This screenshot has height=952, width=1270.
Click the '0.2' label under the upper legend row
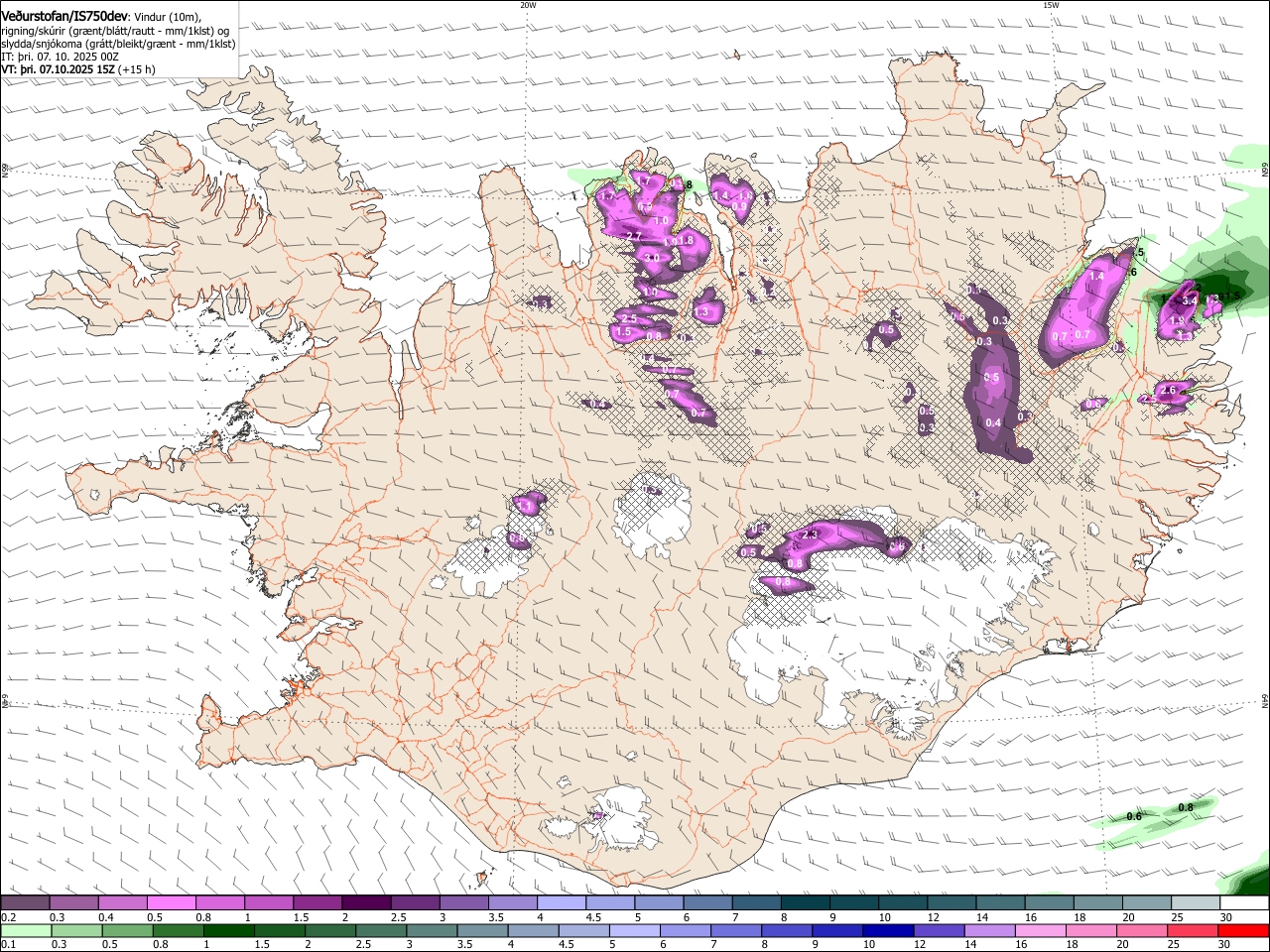[8, 917]
